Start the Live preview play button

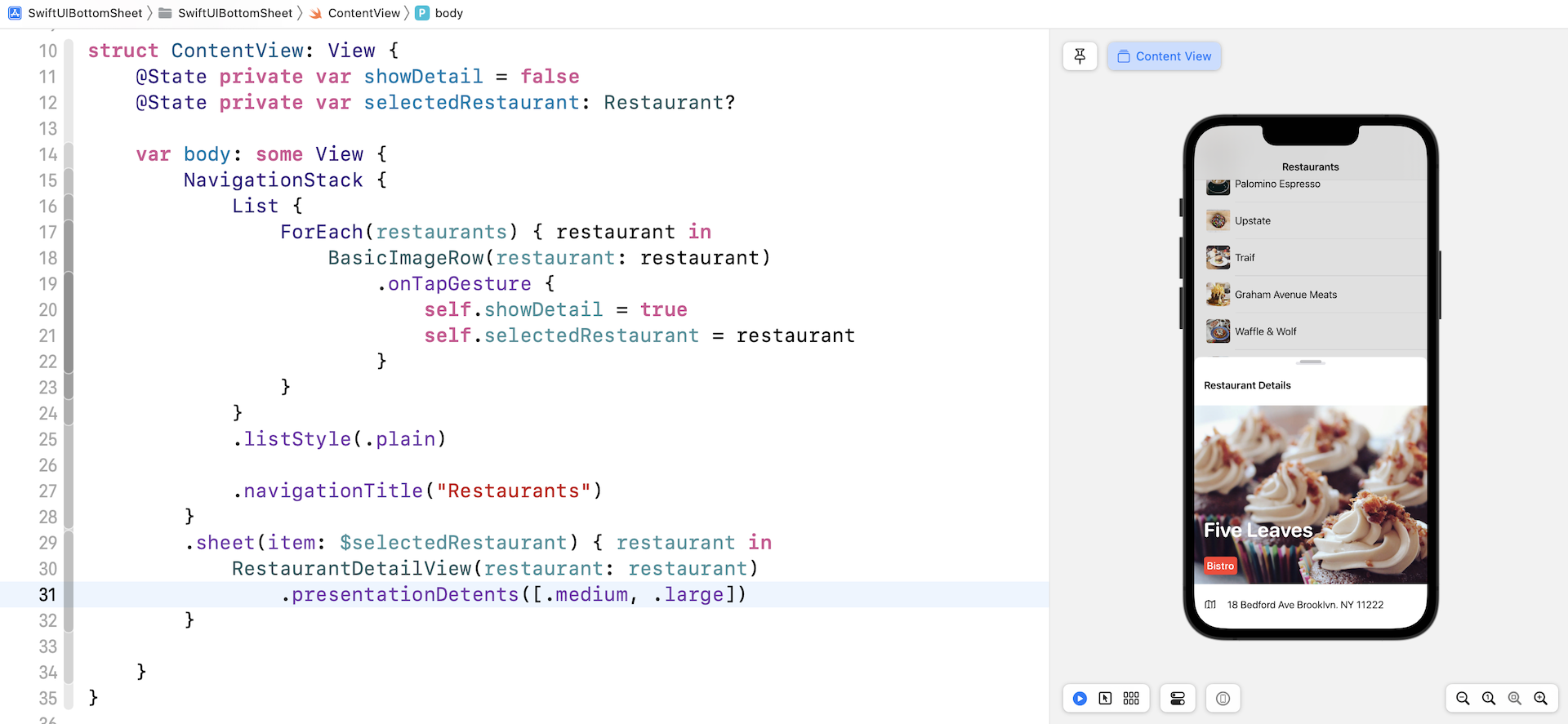tap(1080, 699)
